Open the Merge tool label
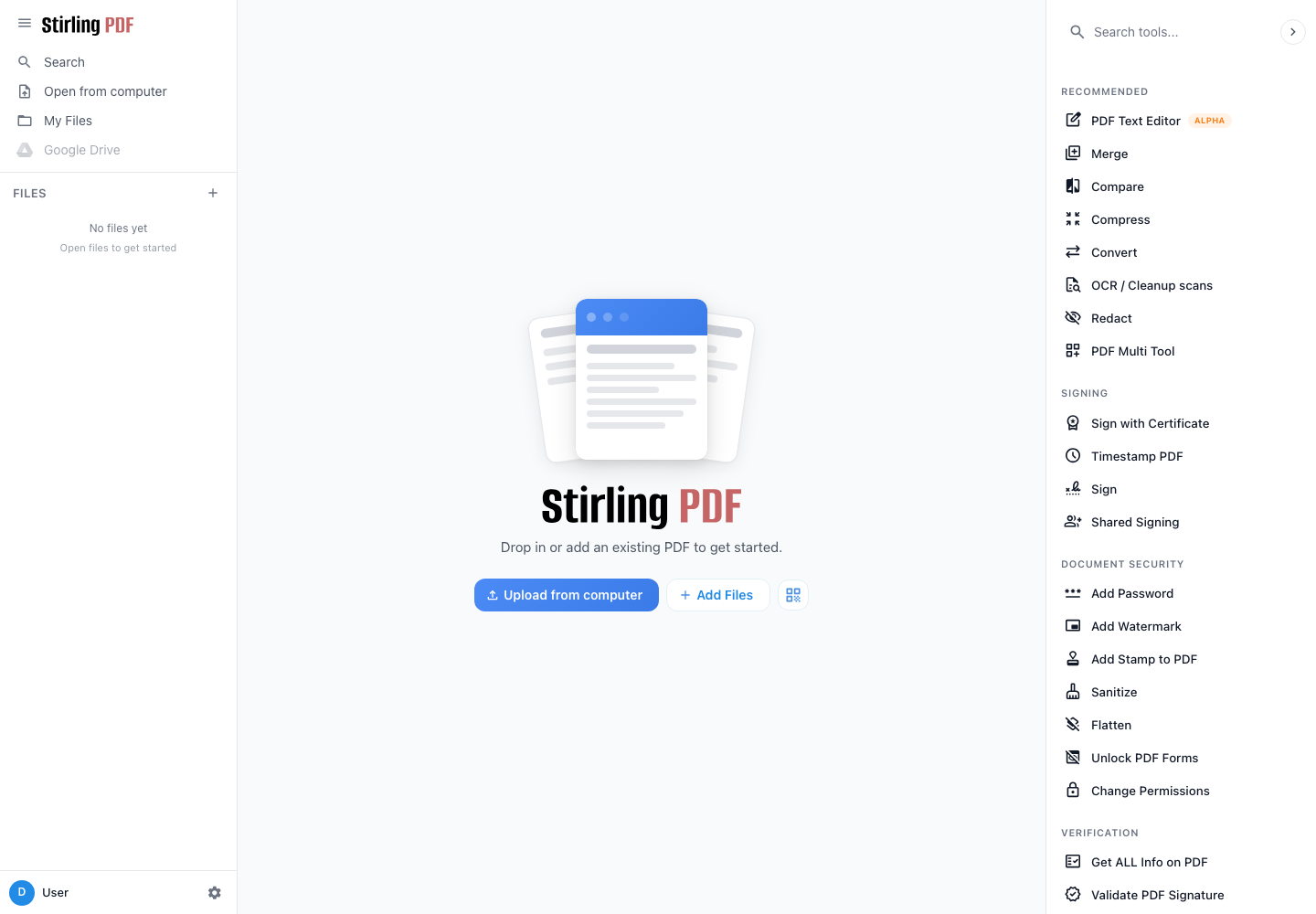 [x=1109, y=154]
